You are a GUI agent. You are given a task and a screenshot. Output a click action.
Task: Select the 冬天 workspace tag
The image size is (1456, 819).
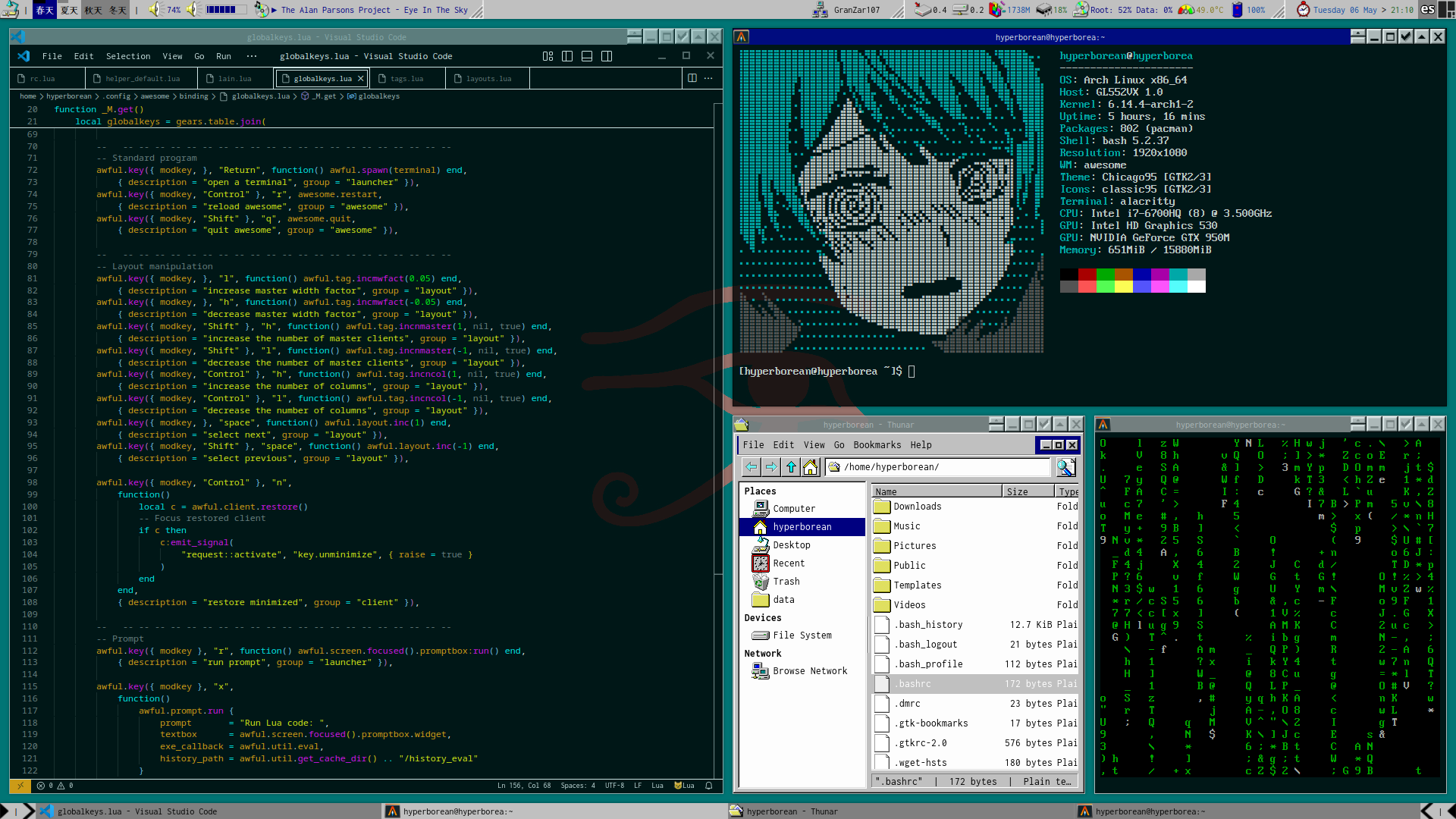click(118, 10)
